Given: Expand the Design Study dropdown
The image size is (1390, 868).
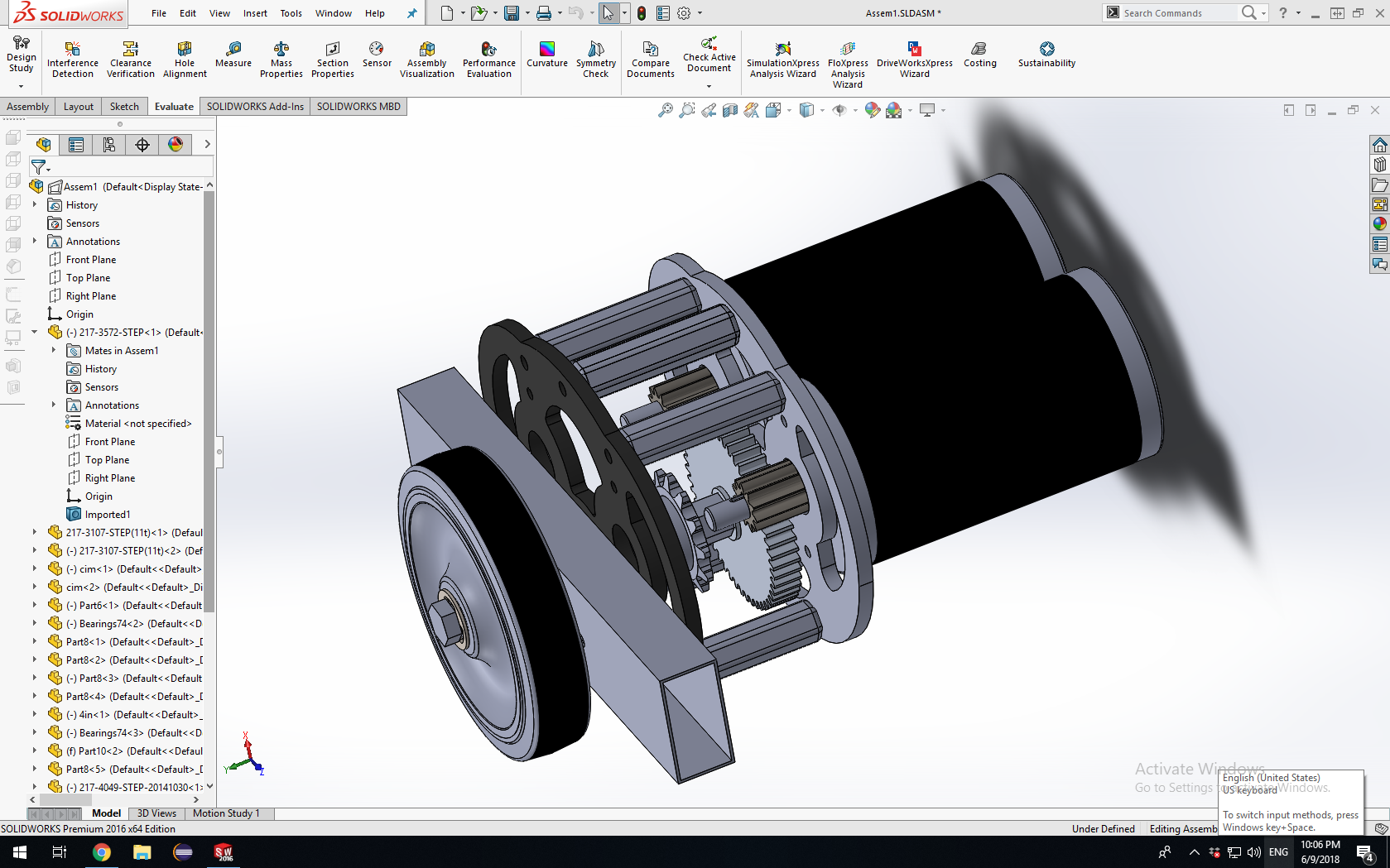Looking at the screenshot, I should click(21, 86).
